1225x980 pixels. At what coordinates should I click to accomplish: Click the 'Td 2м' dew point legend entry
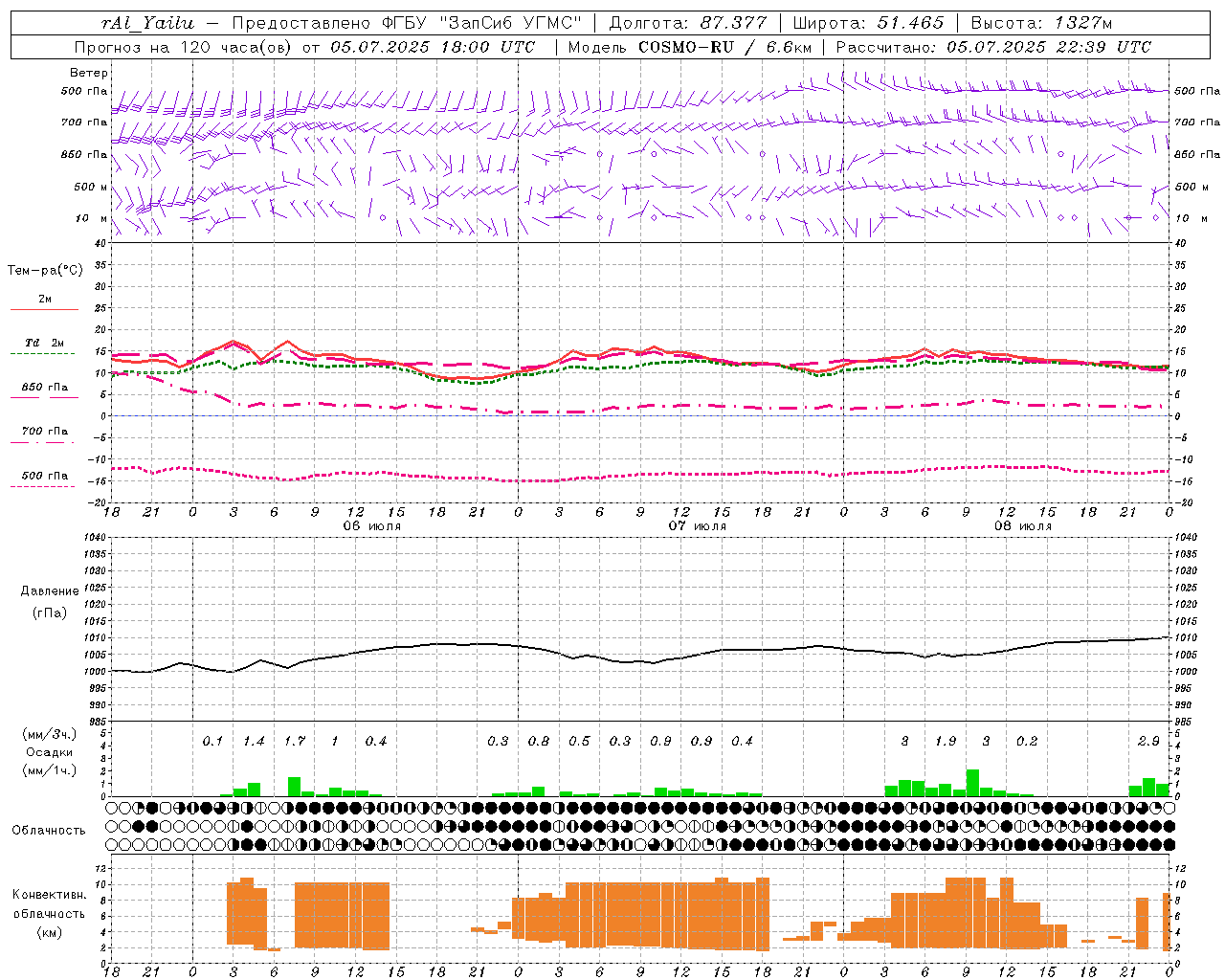45,343
